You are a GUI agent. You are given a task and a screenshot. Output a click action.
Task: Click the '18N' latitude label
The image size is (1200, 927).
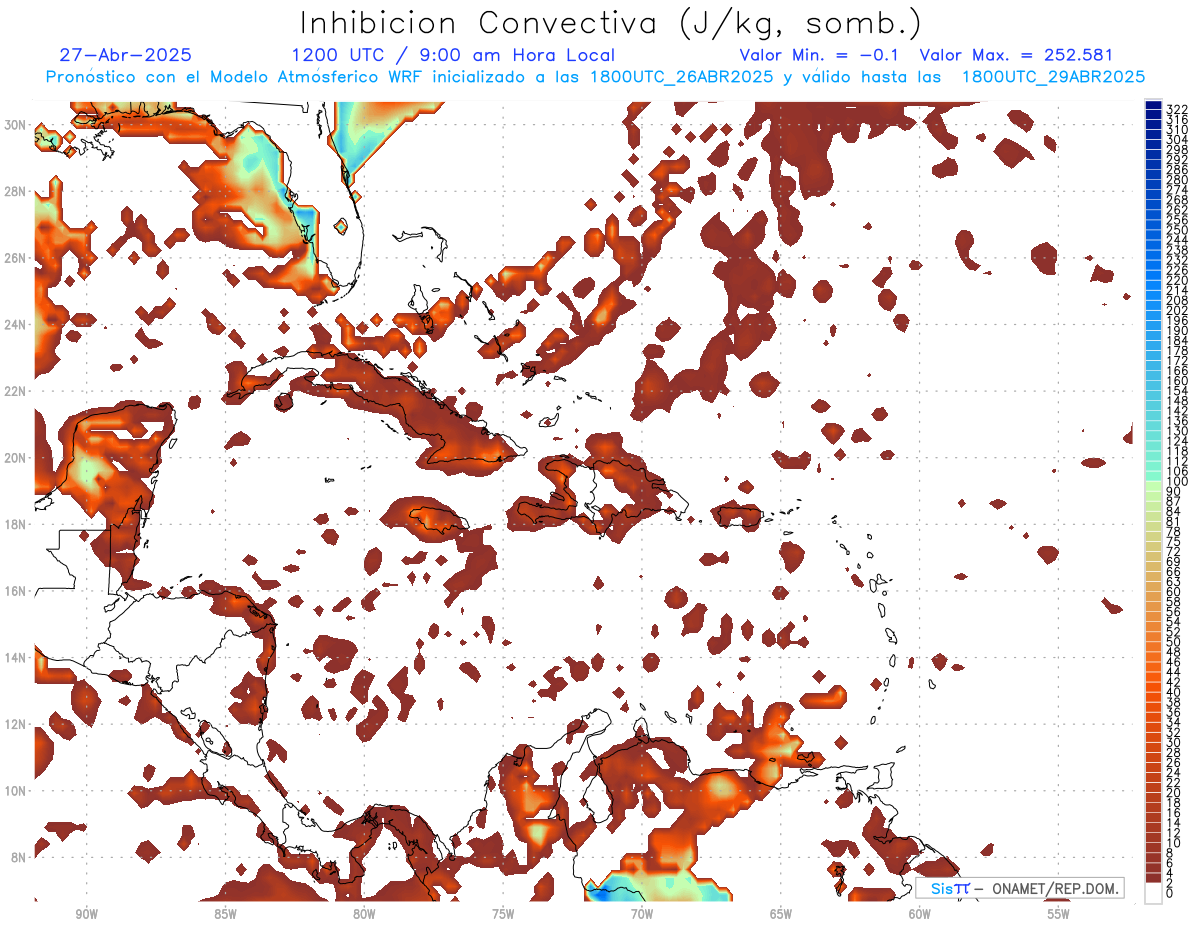16,524
